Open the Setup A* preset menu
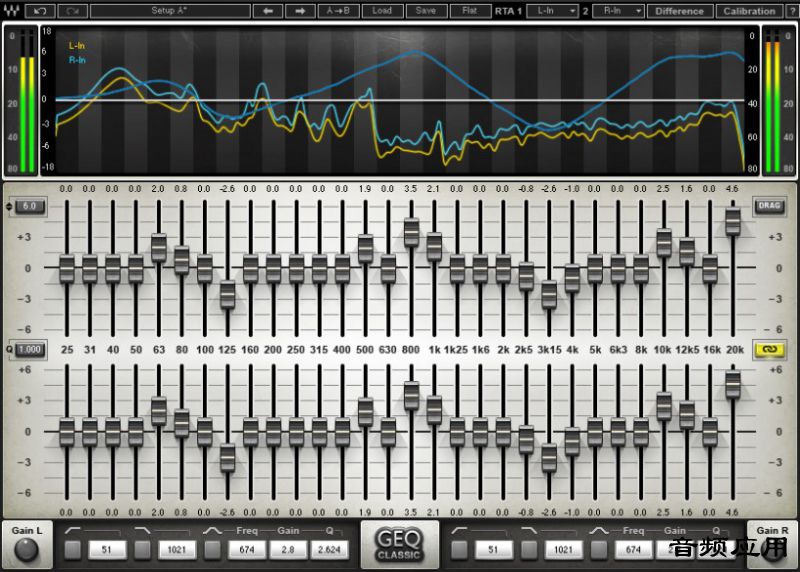The width and height of the screenshot is (800, 572). [x=170, y=11]
